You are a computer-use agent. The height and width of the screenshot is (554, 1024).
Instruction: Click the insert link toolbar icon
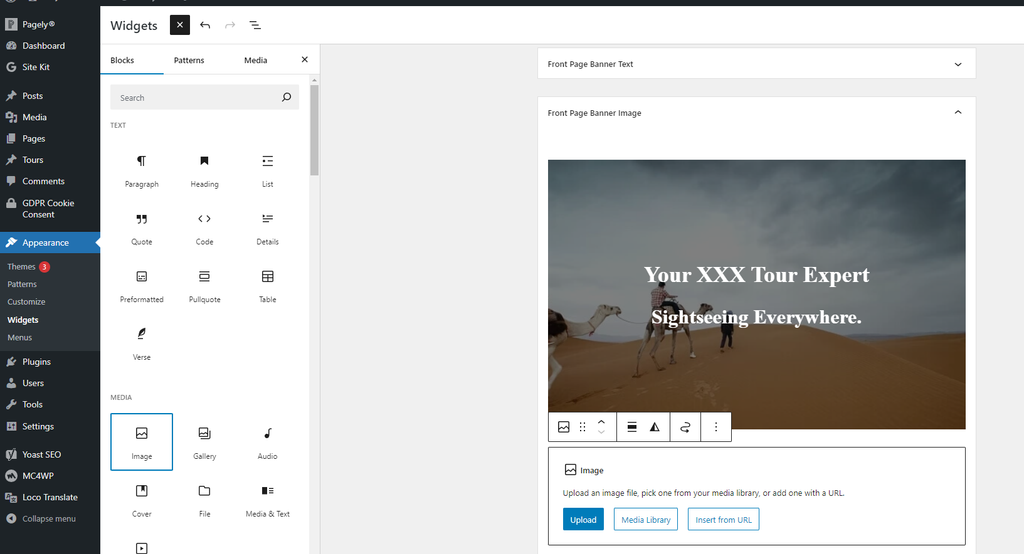tap(685, 427)
